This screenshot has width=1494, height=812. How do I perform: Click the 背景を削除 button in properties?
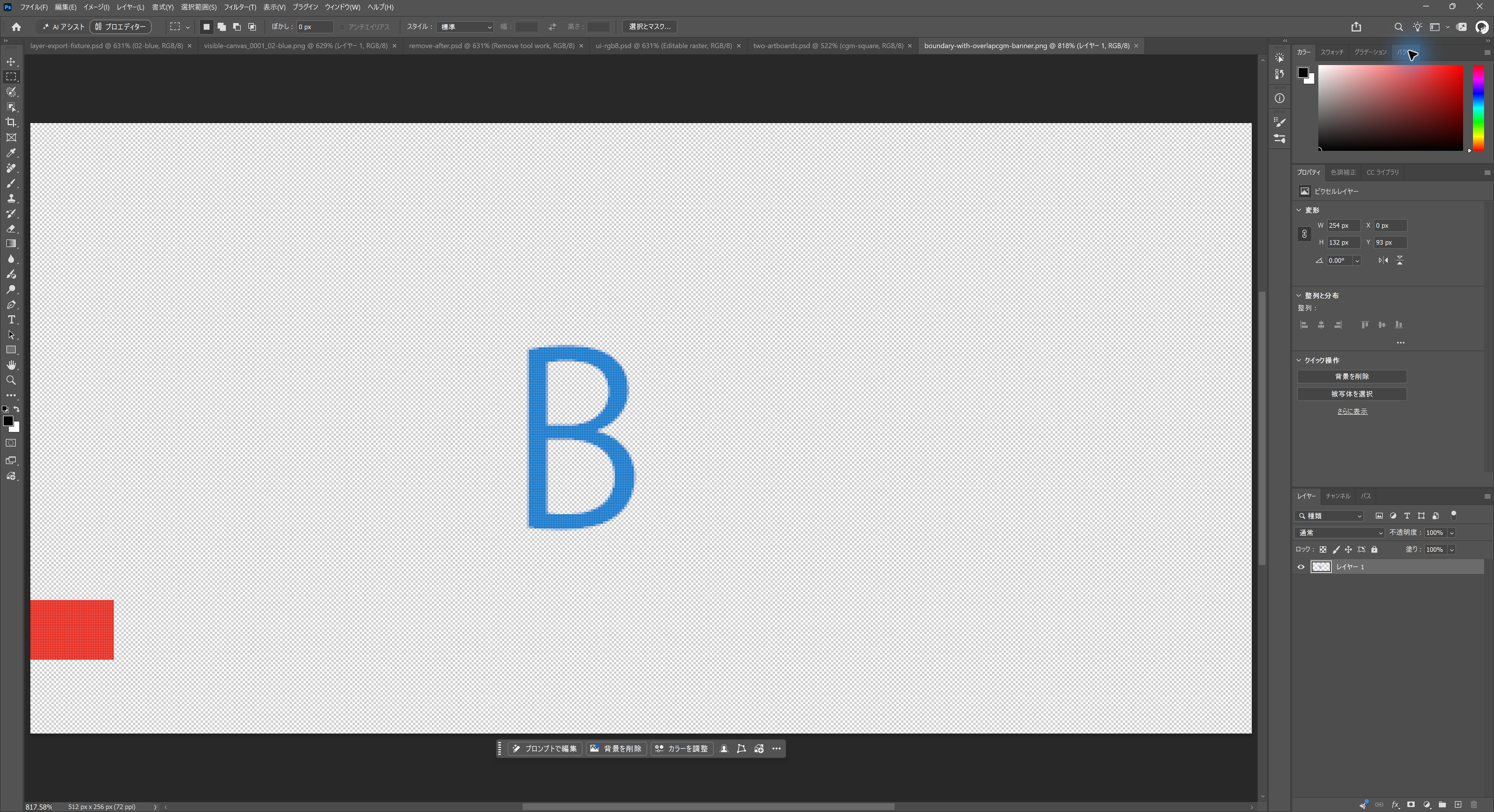click(x=1352, y=377)
